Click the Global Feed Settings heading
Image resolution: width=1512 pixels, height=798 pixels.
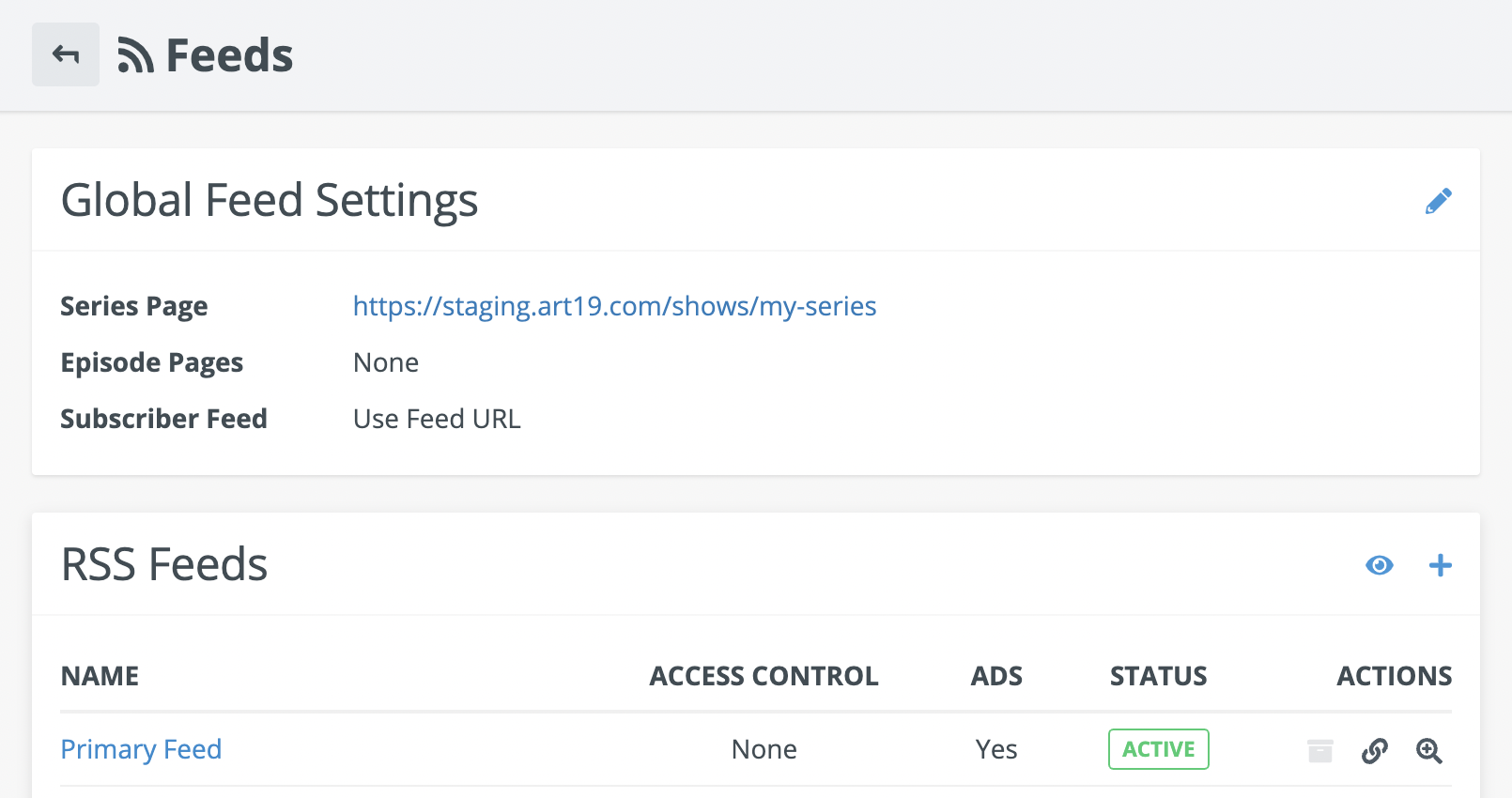270,201
